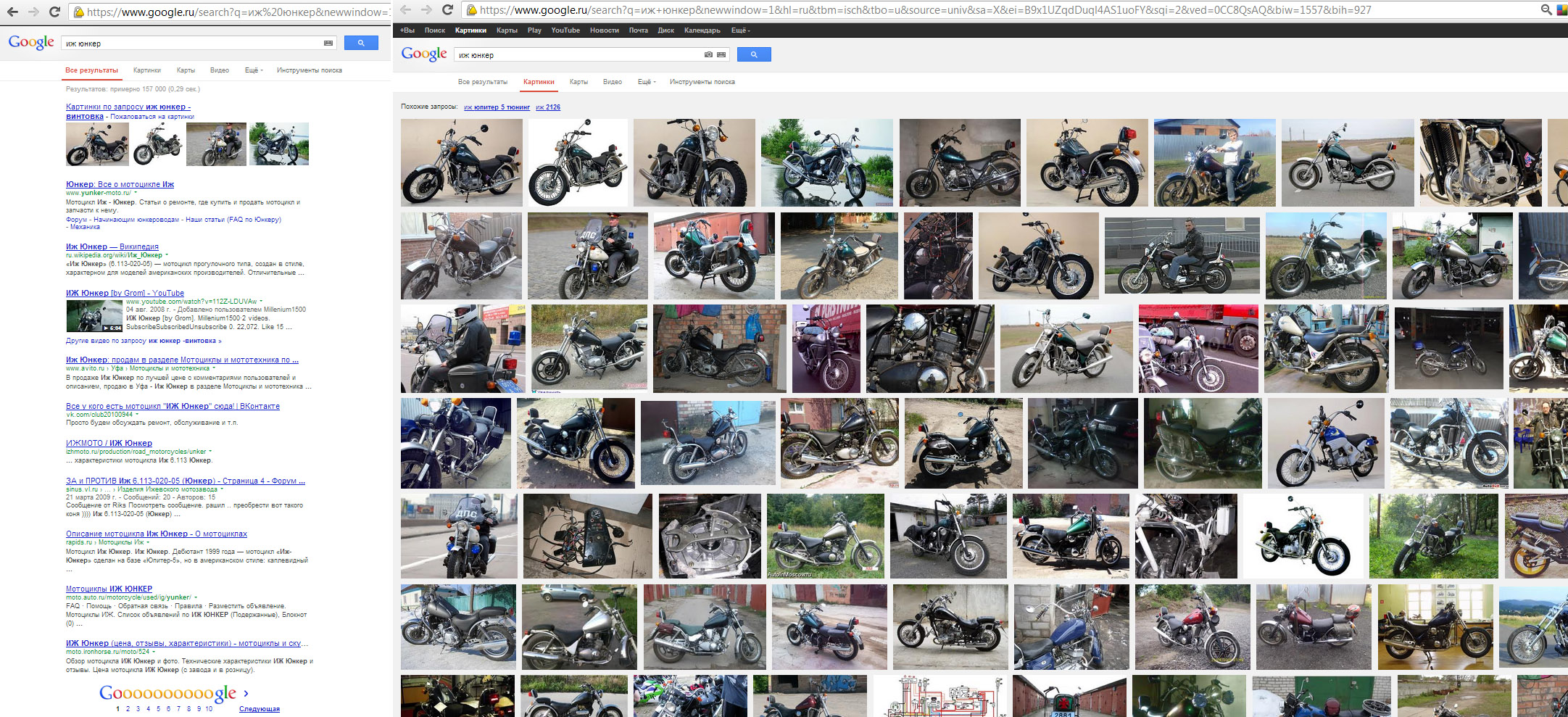Click the search input field in the left window
This screenshot has width=1568, height=717.
[192, 43]
